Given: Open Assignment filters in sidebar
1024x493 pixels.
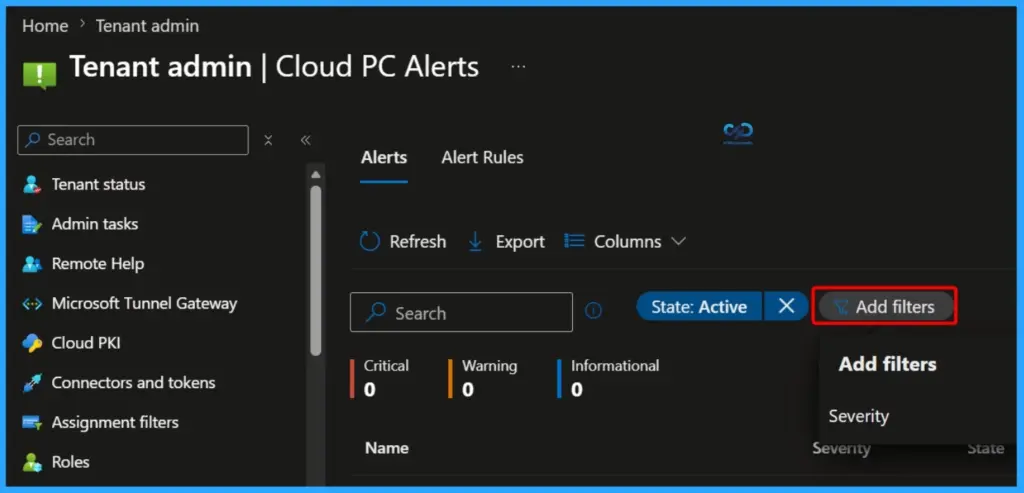Looking at the screenshot, I should tap(115, 422).
